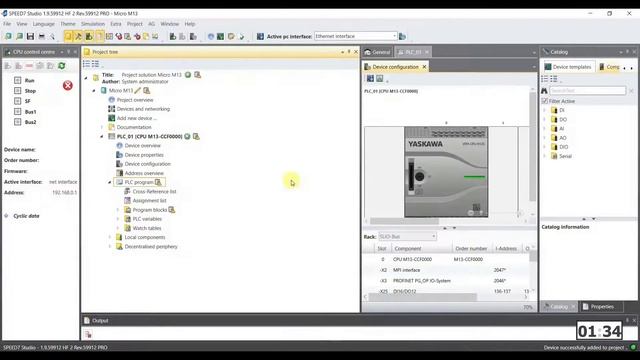Open the File menu
Viewport: 640px width, 360px height.
click(7, 24)
